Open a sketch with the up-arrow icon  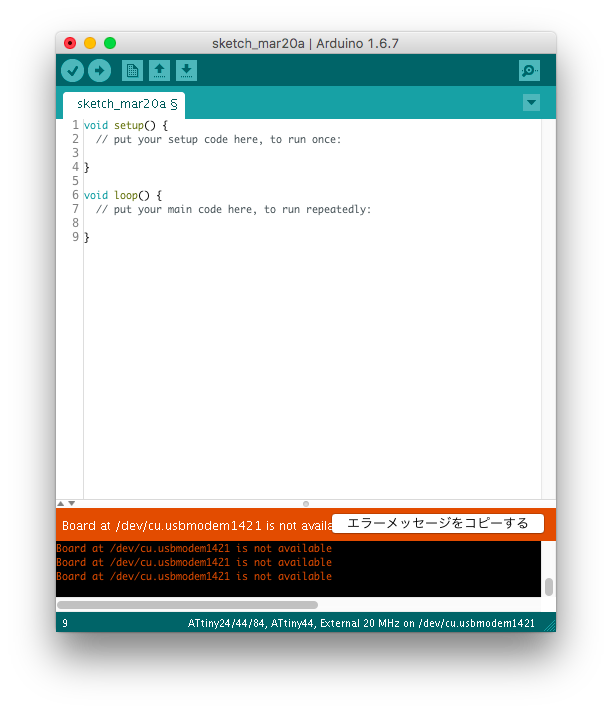click(159, 71)
